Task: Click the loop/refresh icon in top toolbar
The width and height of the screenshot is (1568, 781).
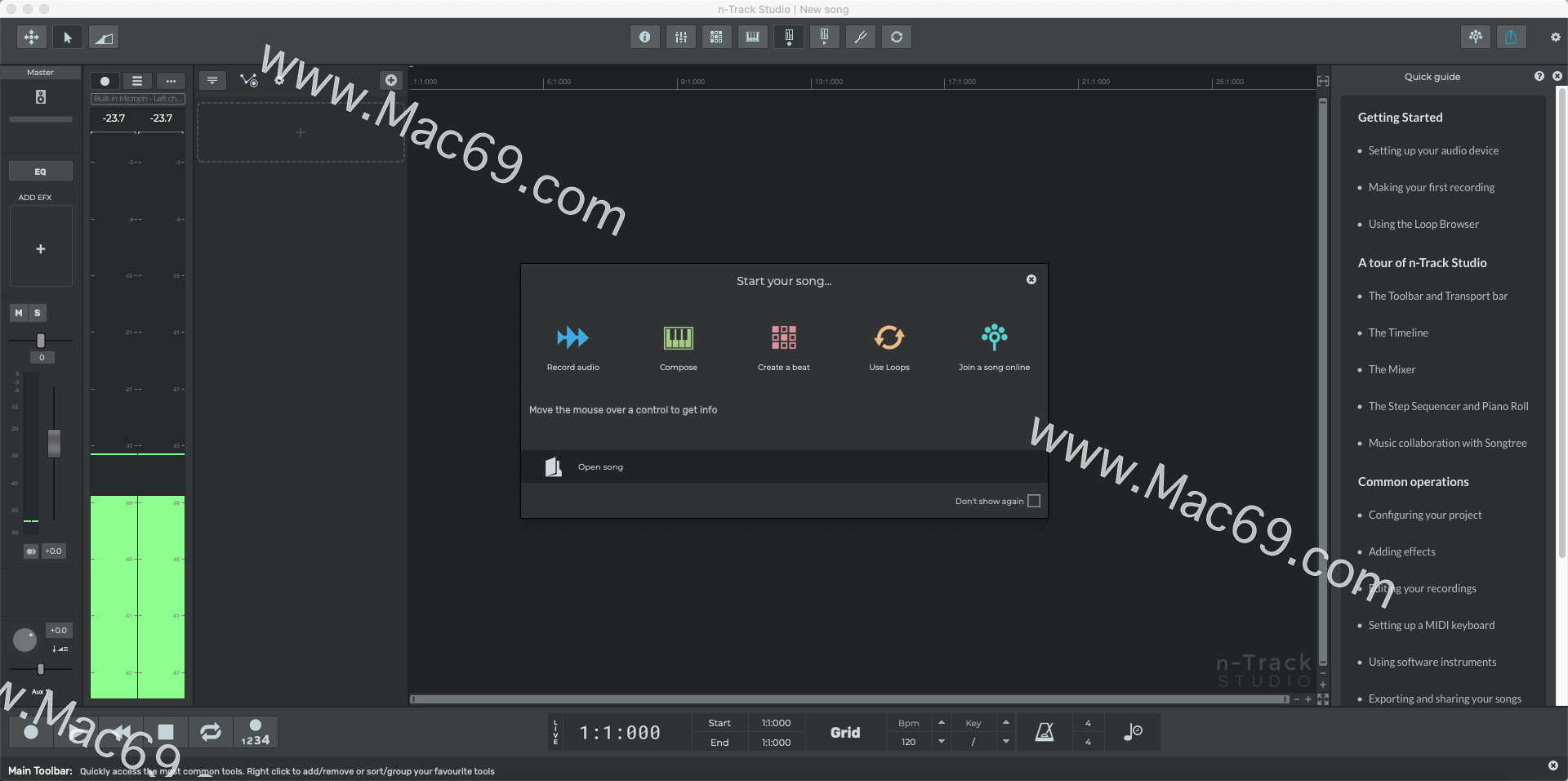Action: coord(897,37)
